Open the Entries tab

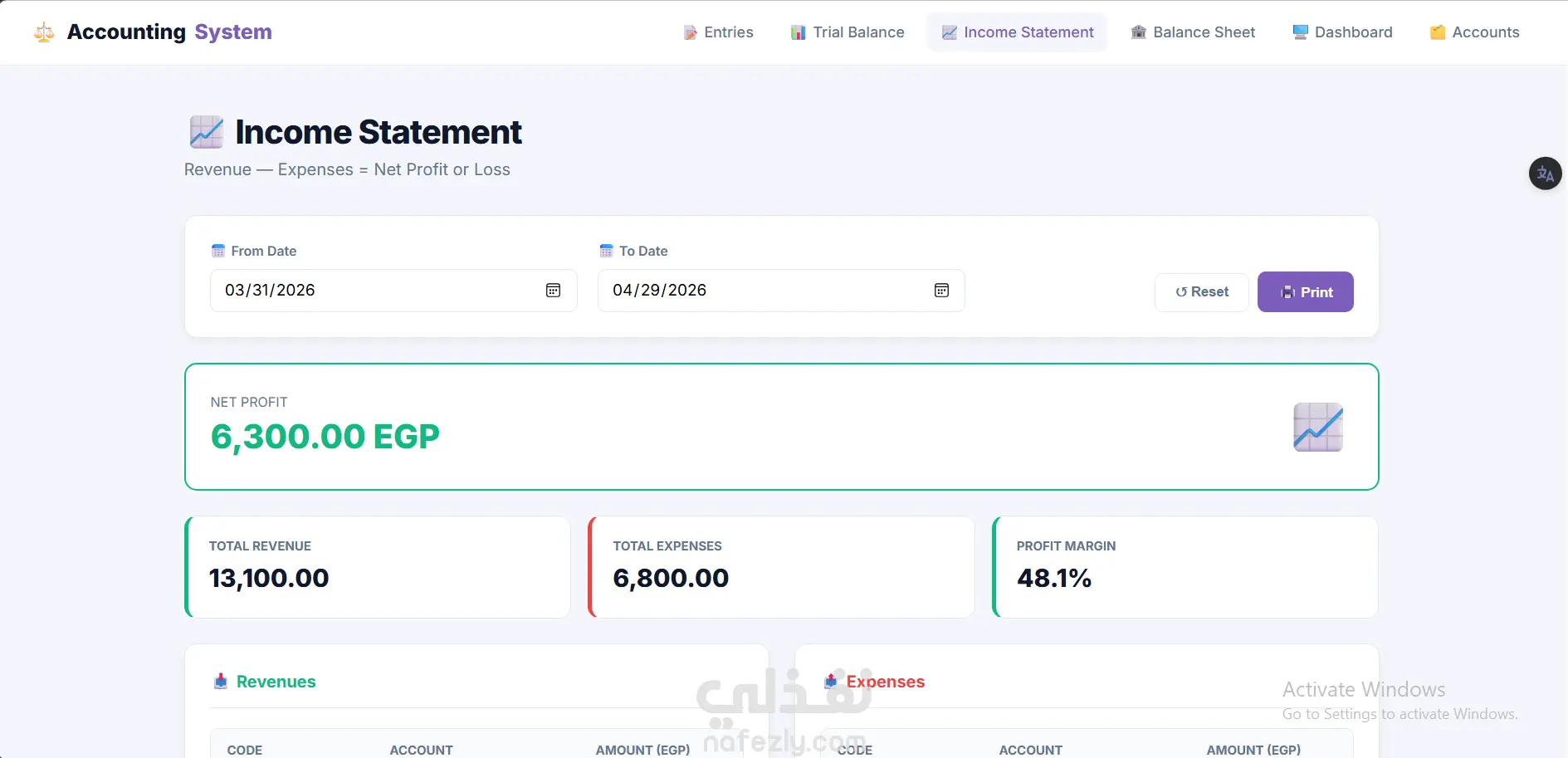[718, 32]
